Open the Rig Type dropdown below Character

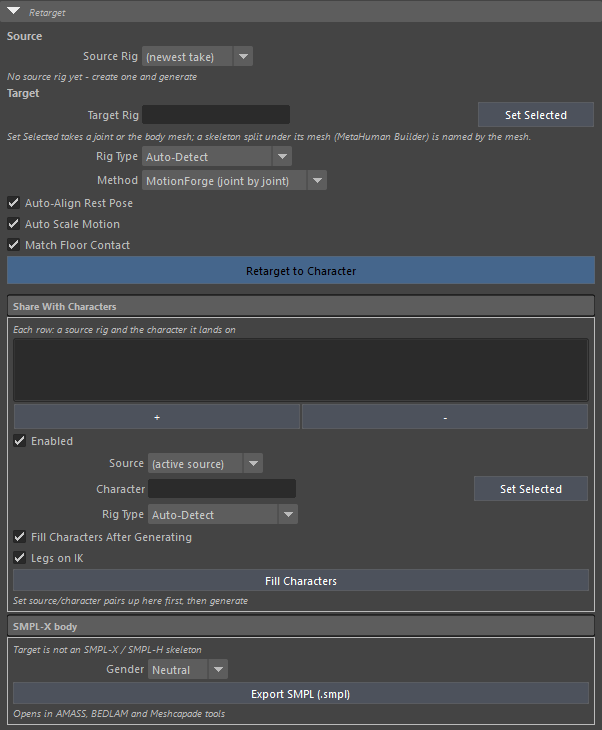223,514
